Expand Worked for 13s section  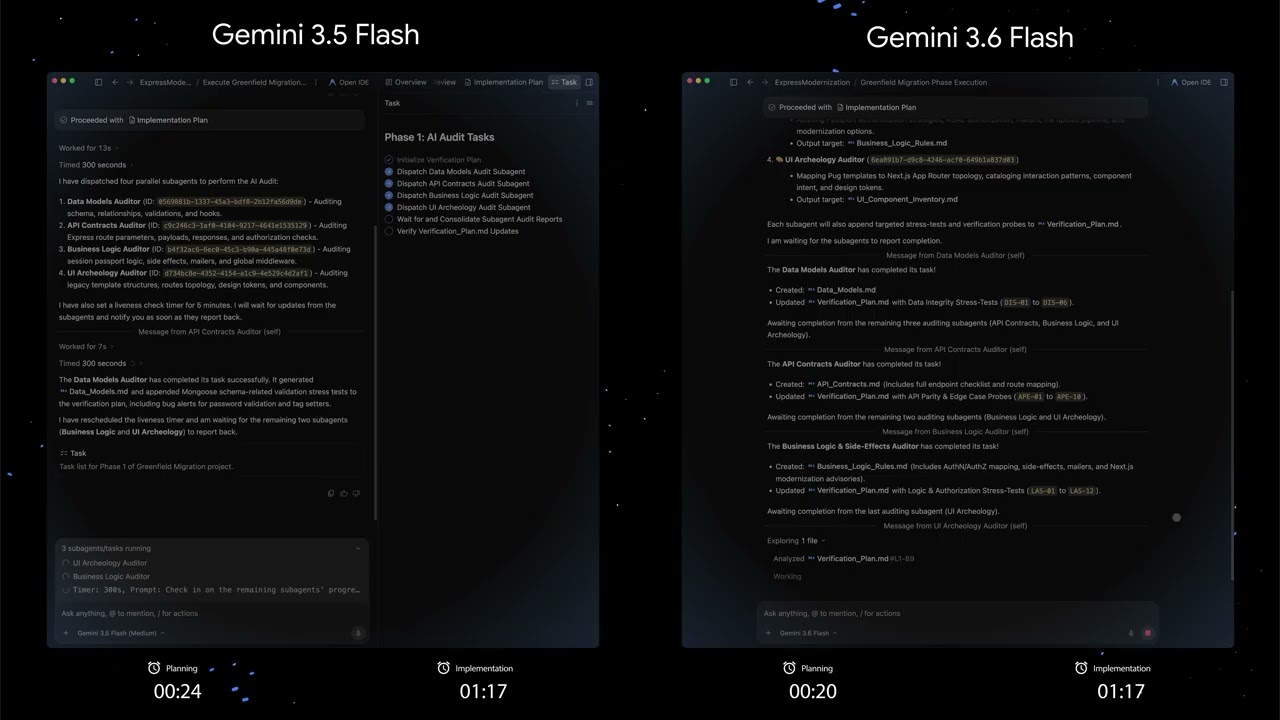(x=88, y=148)
